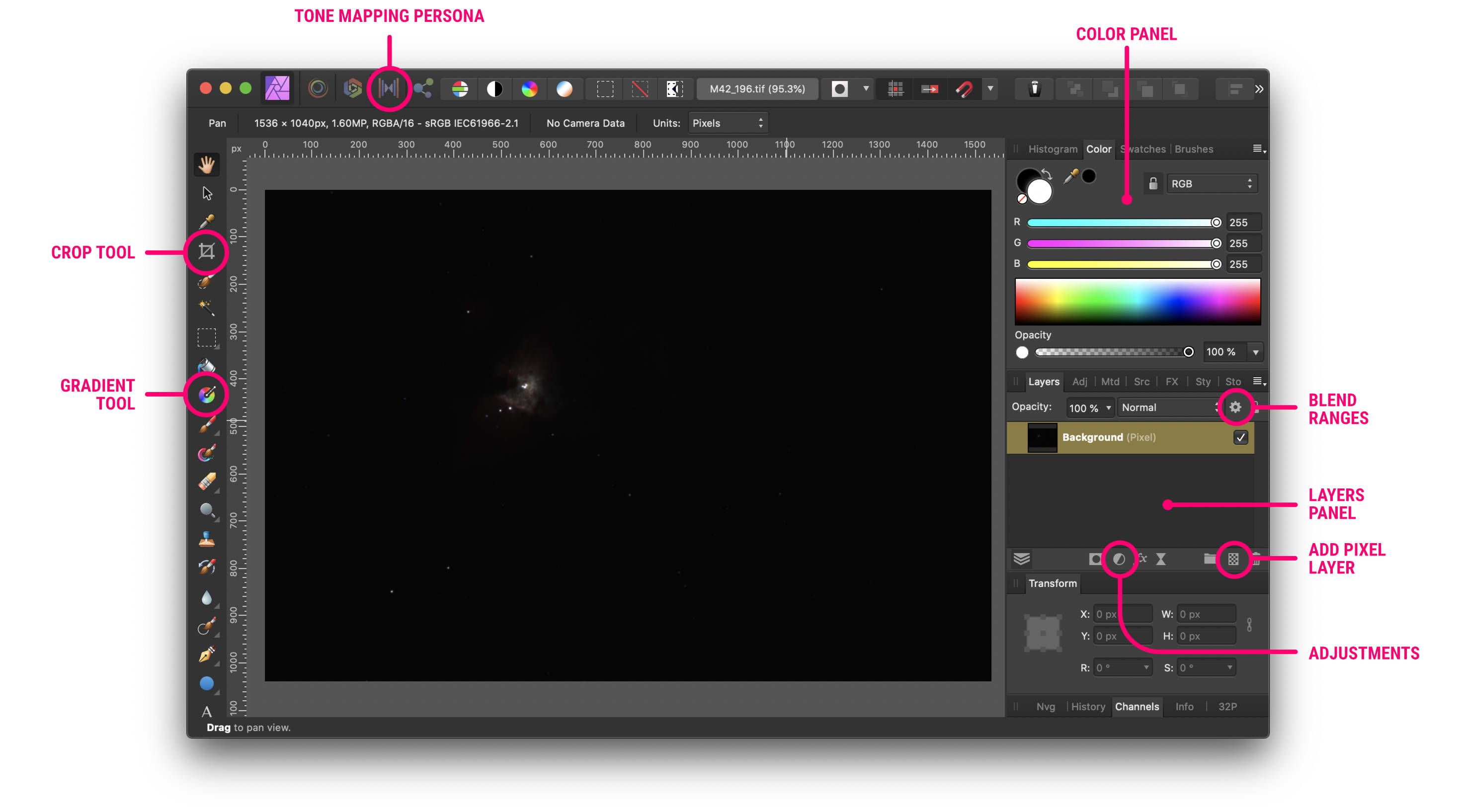
Task: Select the Crop tool
Action: (206, 251)
